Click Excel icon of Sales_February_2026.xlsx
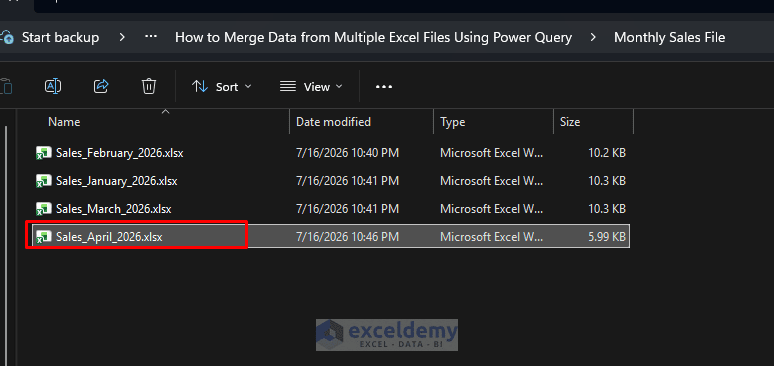774x366 pixels. (x=43, y=153)
